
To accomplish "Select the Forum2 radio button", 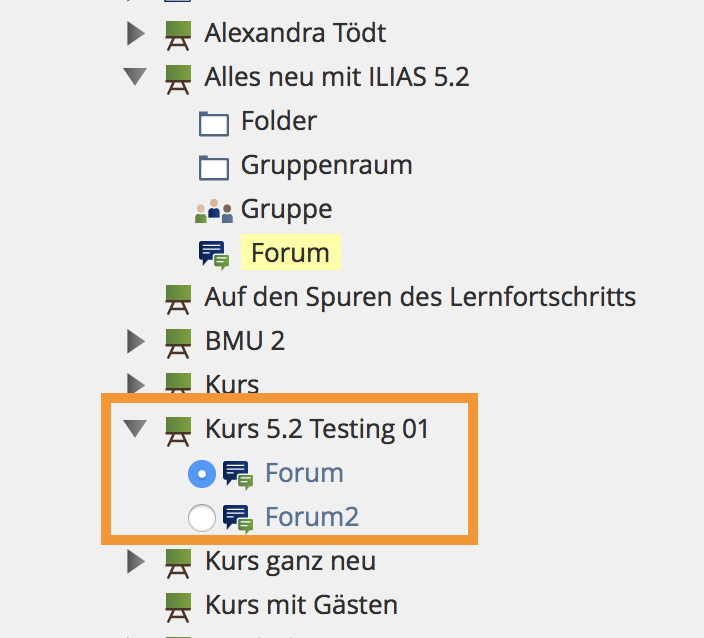I will click(202, 517).
